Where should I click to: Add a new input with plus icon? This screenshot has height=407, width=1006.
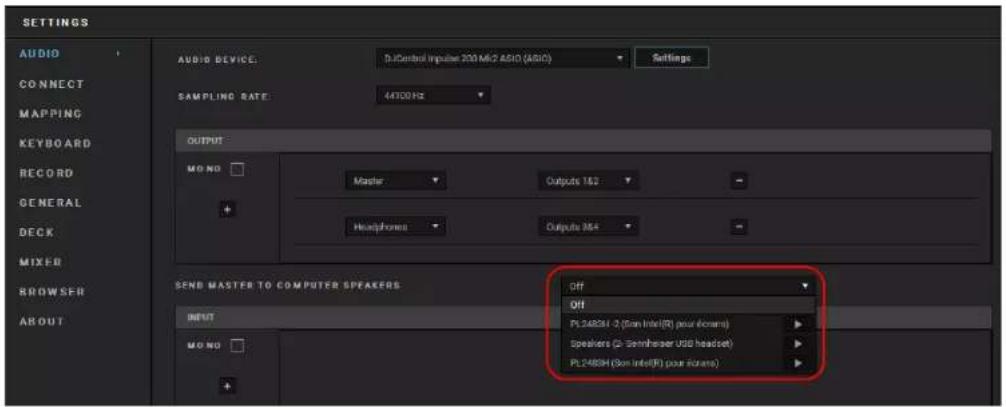pyautogui.click(x=228, y=386)
